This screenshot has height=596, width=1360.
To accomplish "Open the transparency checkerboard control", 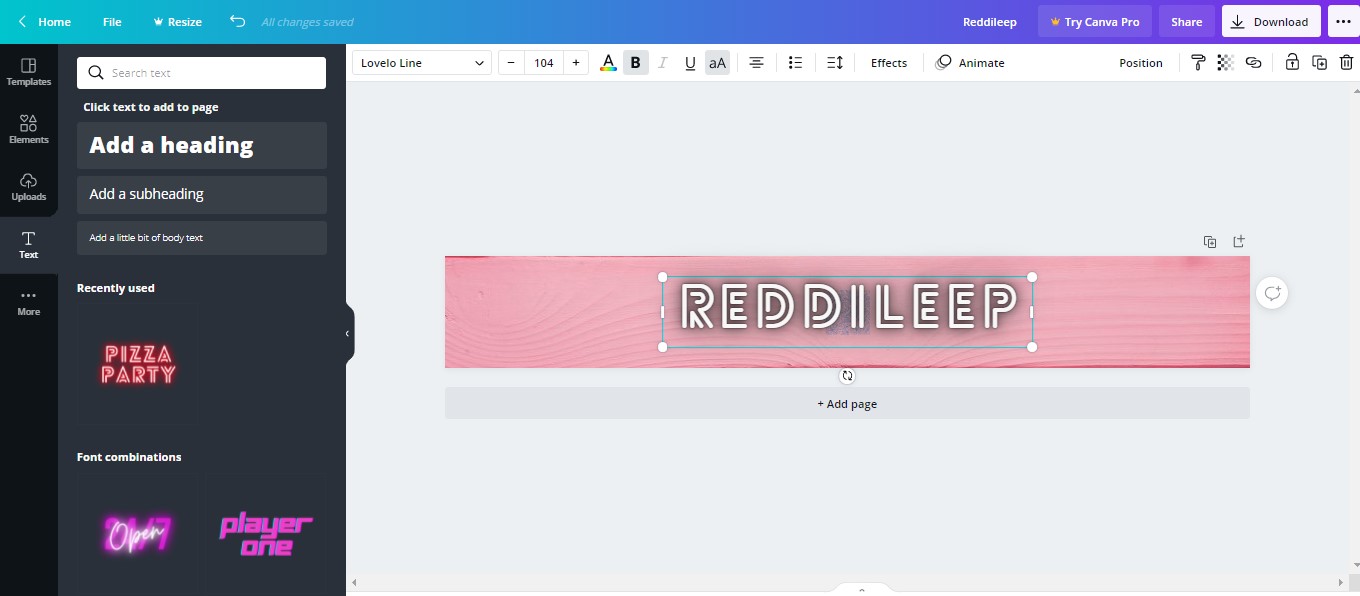I will pyautogui.click(x=1225, y=63).
